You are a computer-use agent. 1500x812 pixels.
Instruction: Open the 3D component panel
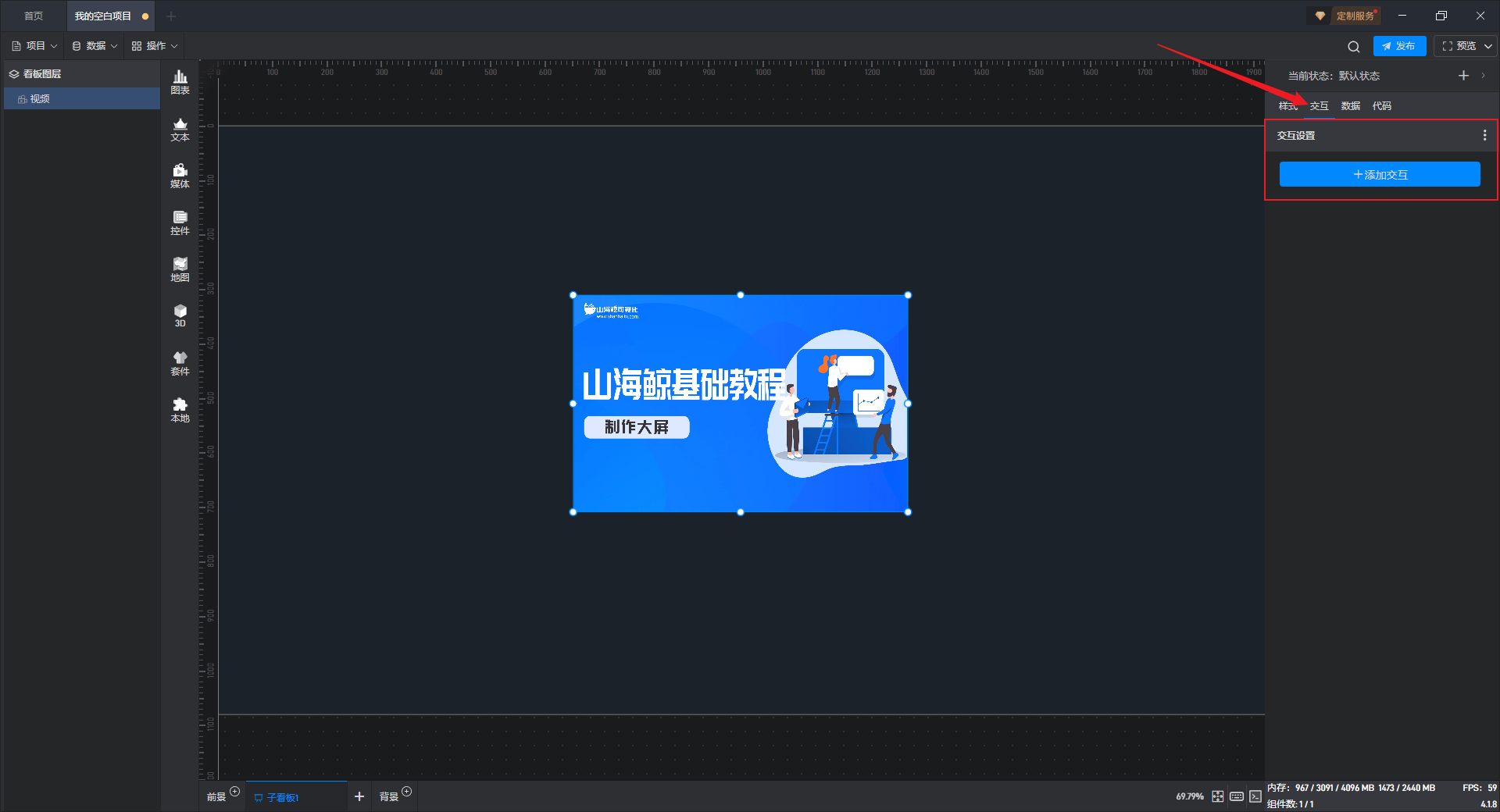[x=180, y=315]
